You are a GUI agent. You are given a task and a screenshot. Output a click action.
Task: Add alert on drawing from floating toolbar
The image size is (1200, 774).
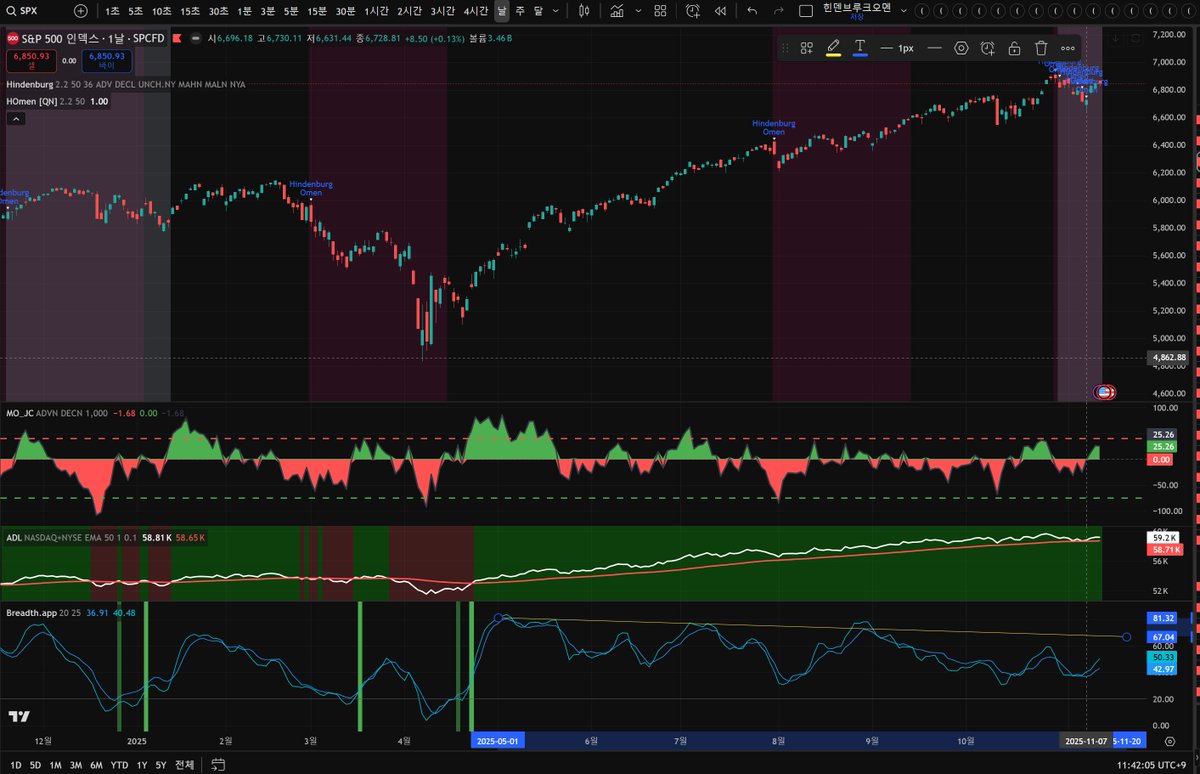pyautogui.click(x=988, y=48)
